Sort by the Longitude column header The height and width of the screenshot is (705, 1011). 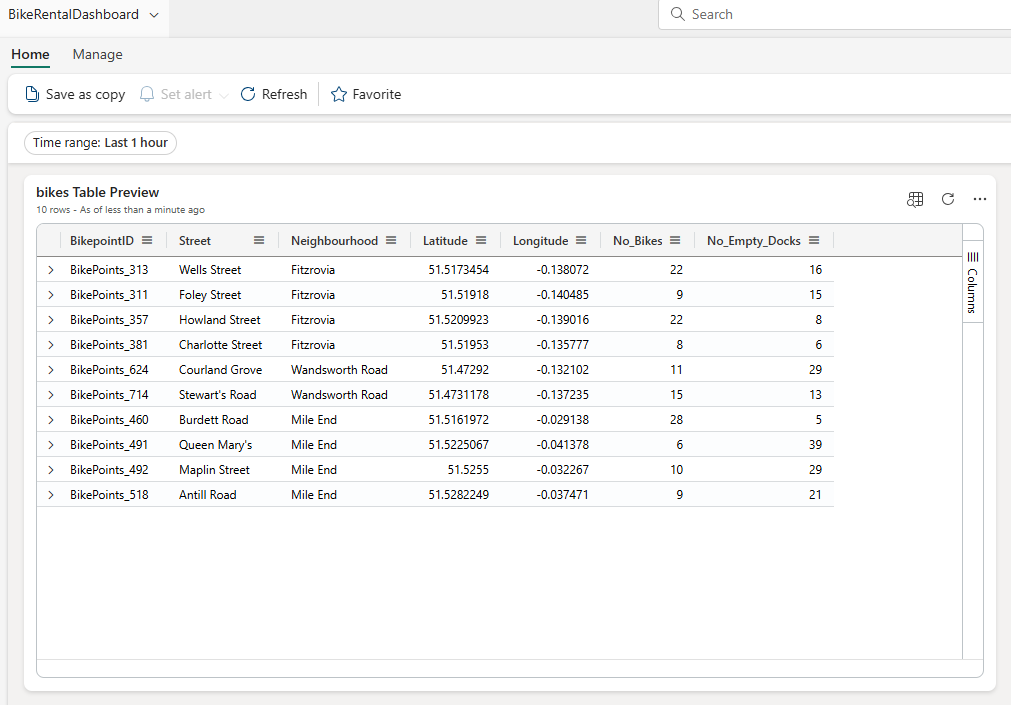pos(540,241)
